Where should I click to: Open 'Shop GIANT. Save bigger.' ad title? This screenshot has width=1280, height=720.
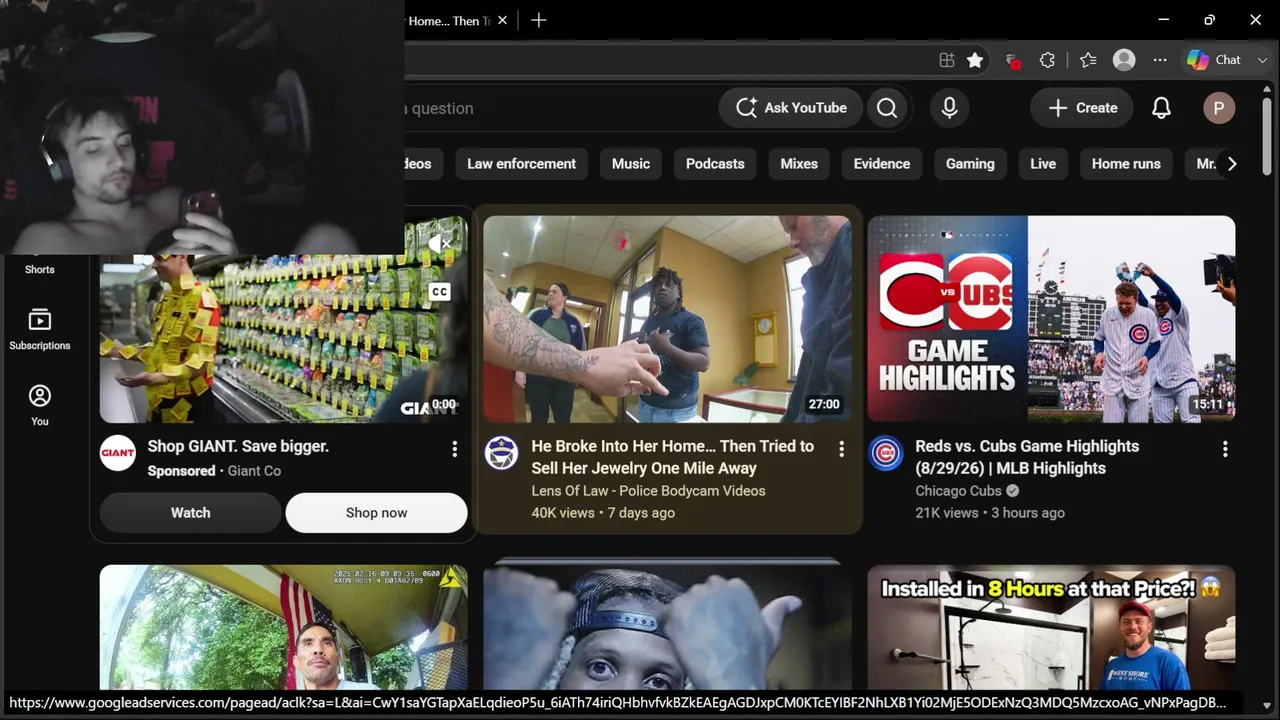tap(238, 446)
